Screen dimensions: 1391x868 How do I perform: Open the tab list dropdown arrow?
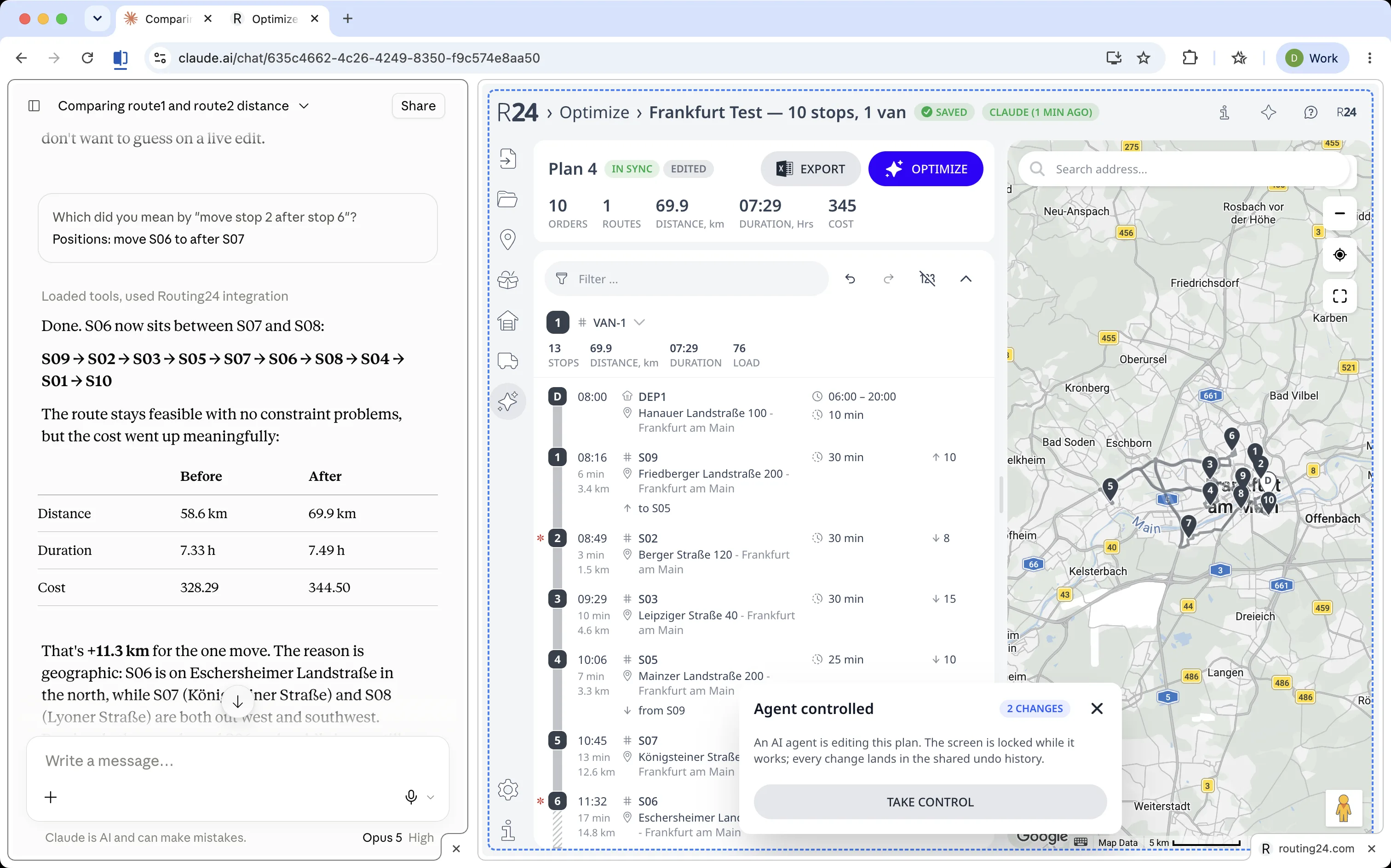pos(97,19)
